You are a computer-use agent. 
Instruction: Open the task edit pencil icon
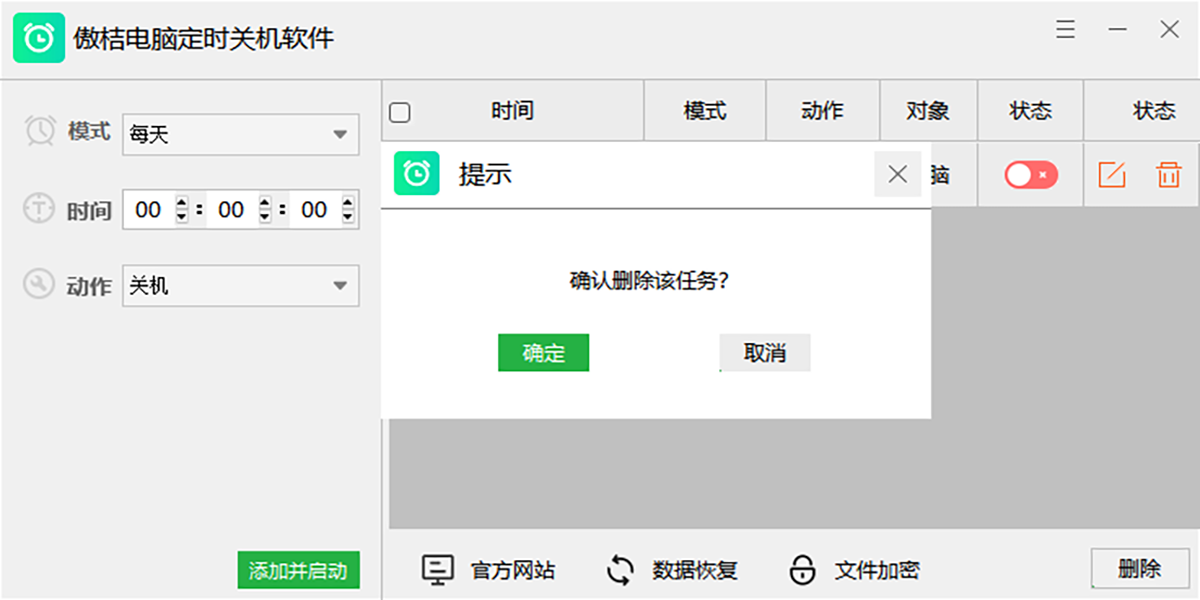click(1113, 174)
